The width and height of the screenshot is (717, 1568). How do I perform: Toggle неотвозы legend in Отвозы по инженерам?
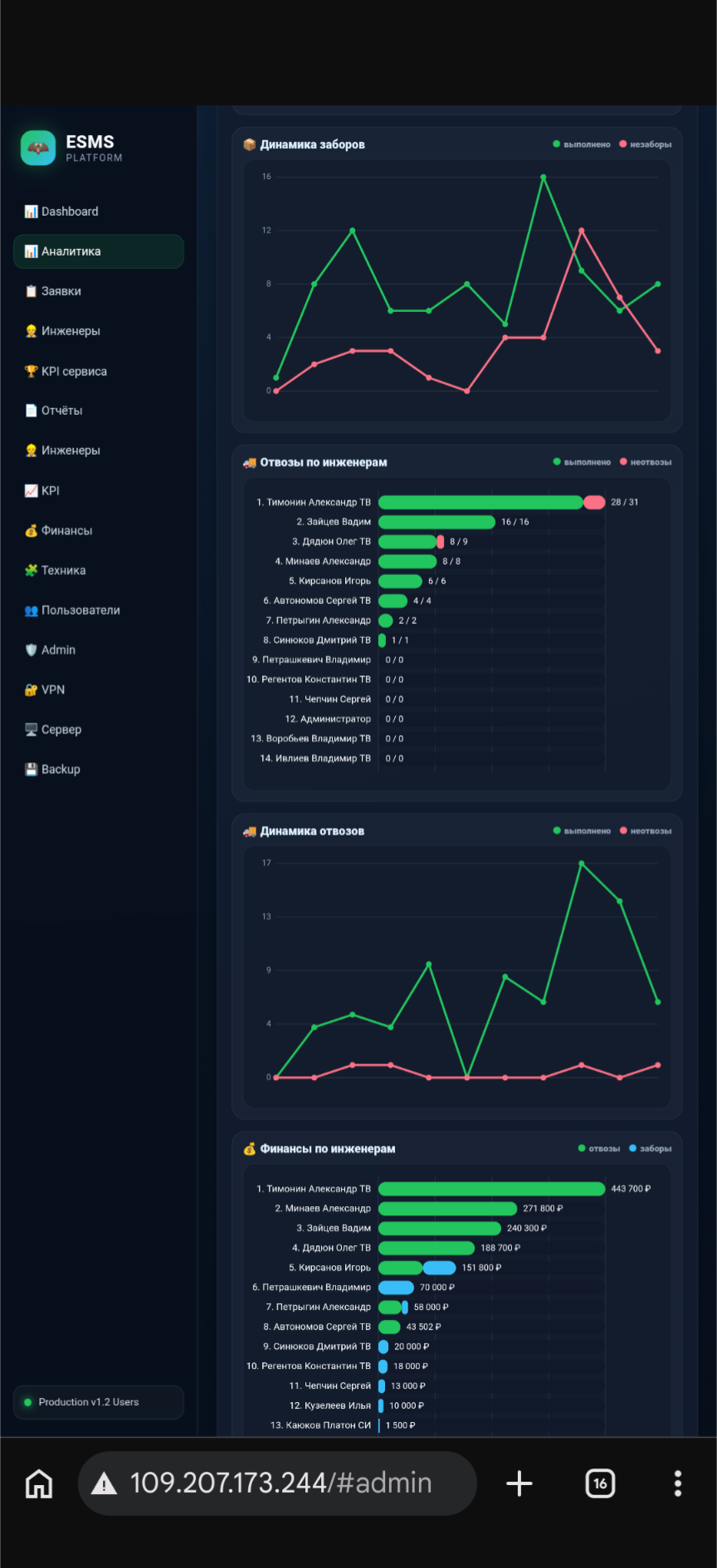click(646, 462)
